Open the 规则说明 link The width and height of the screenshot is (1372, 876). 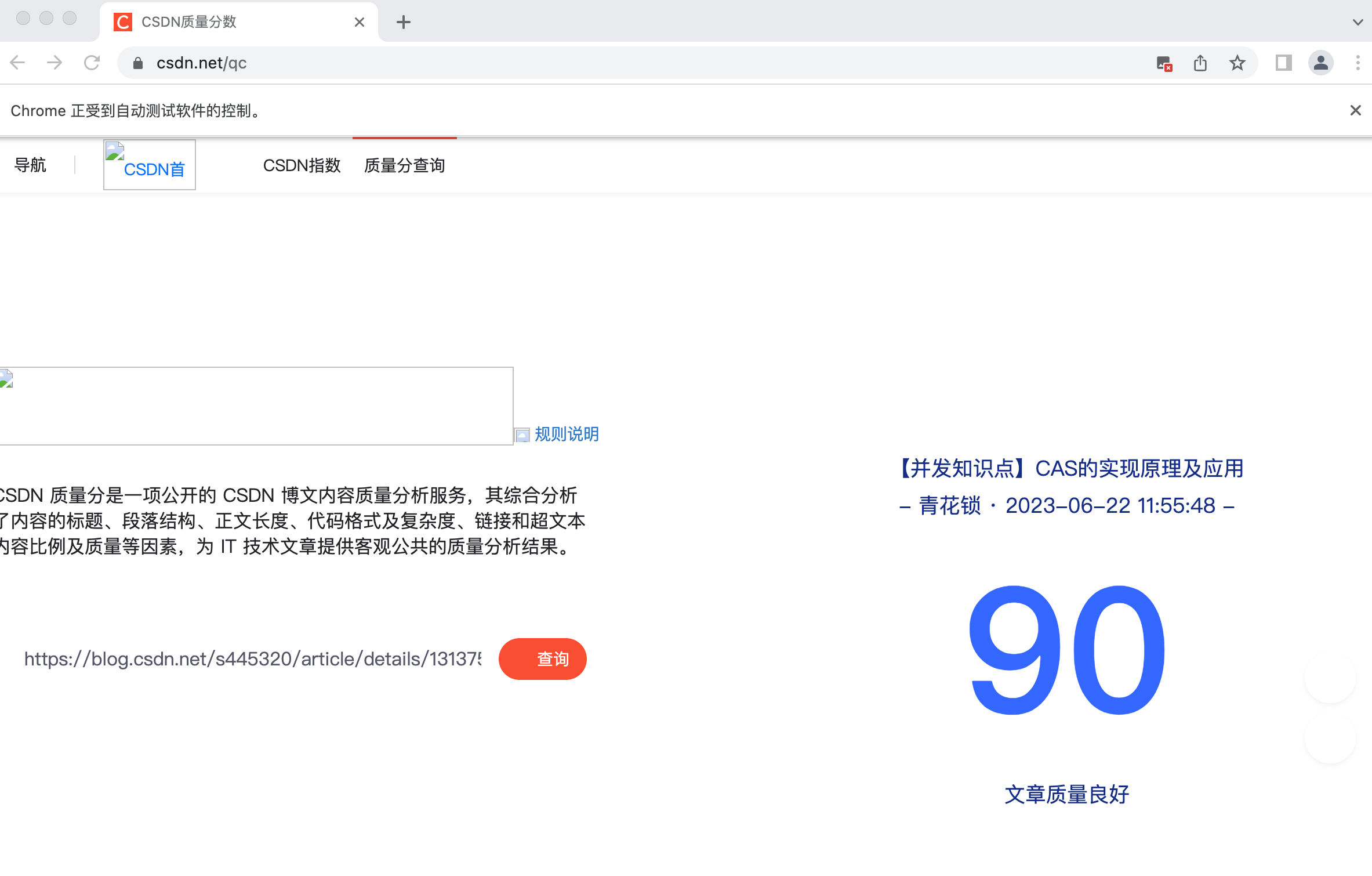click(x=567, y=434)
